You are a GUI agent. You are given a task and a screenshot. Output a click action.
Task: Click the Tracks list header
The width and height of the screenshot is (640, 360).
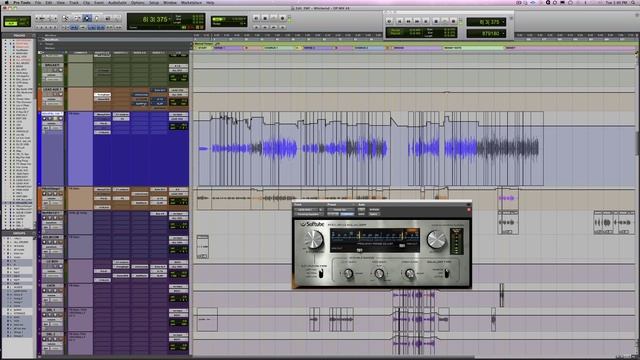pos(19,35)
